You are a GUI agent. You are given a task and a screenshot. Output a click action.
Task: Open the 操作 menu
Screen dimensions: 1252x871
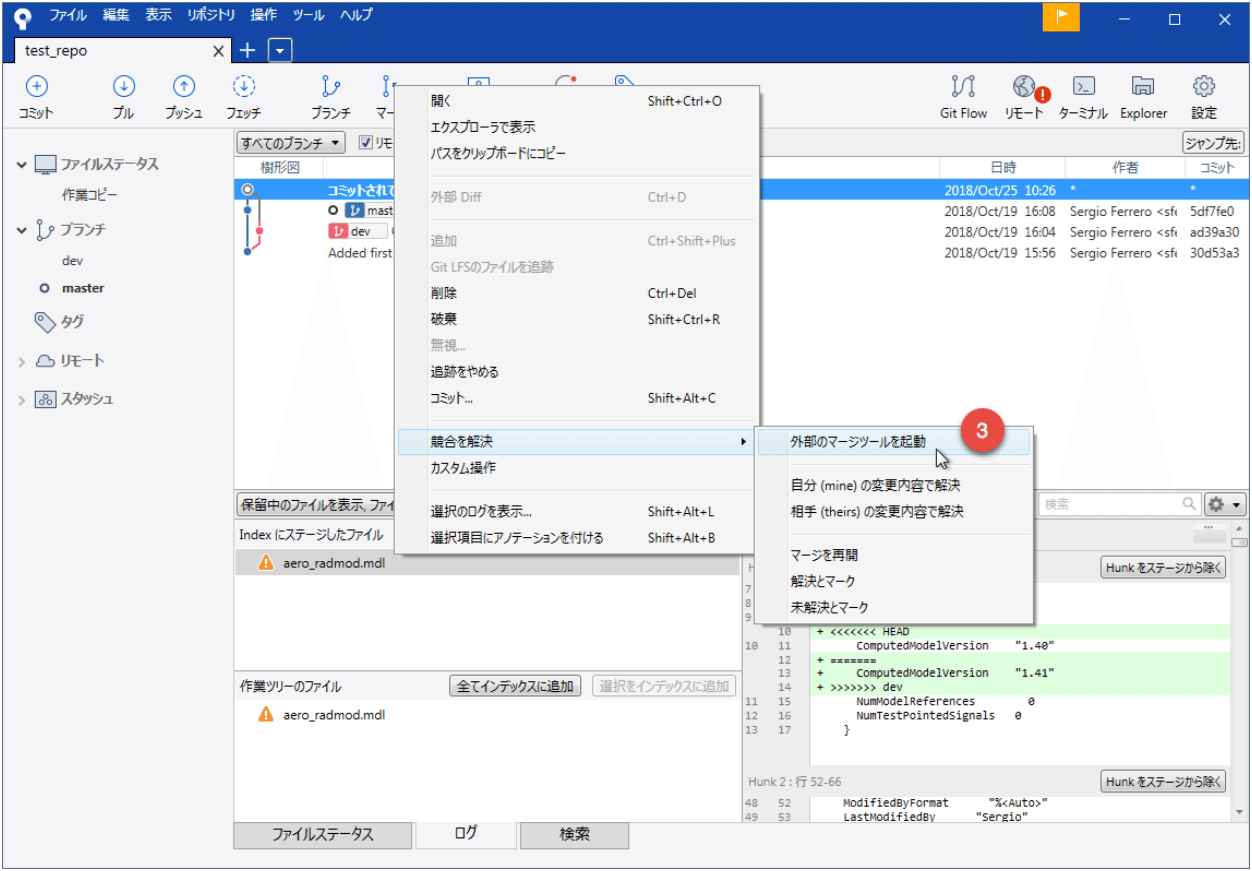coord(264,16)
